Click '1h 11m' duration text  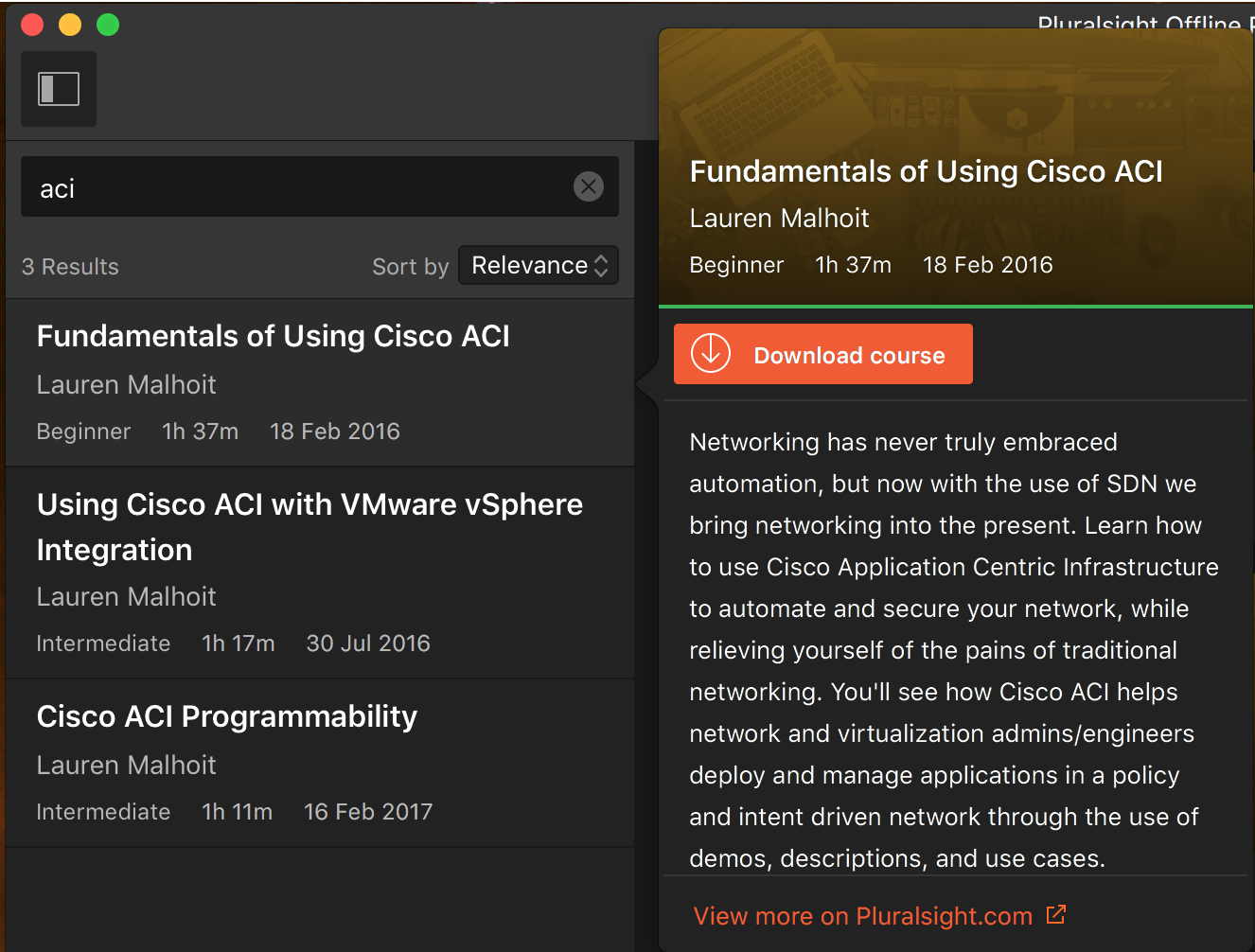coord(238,812)
